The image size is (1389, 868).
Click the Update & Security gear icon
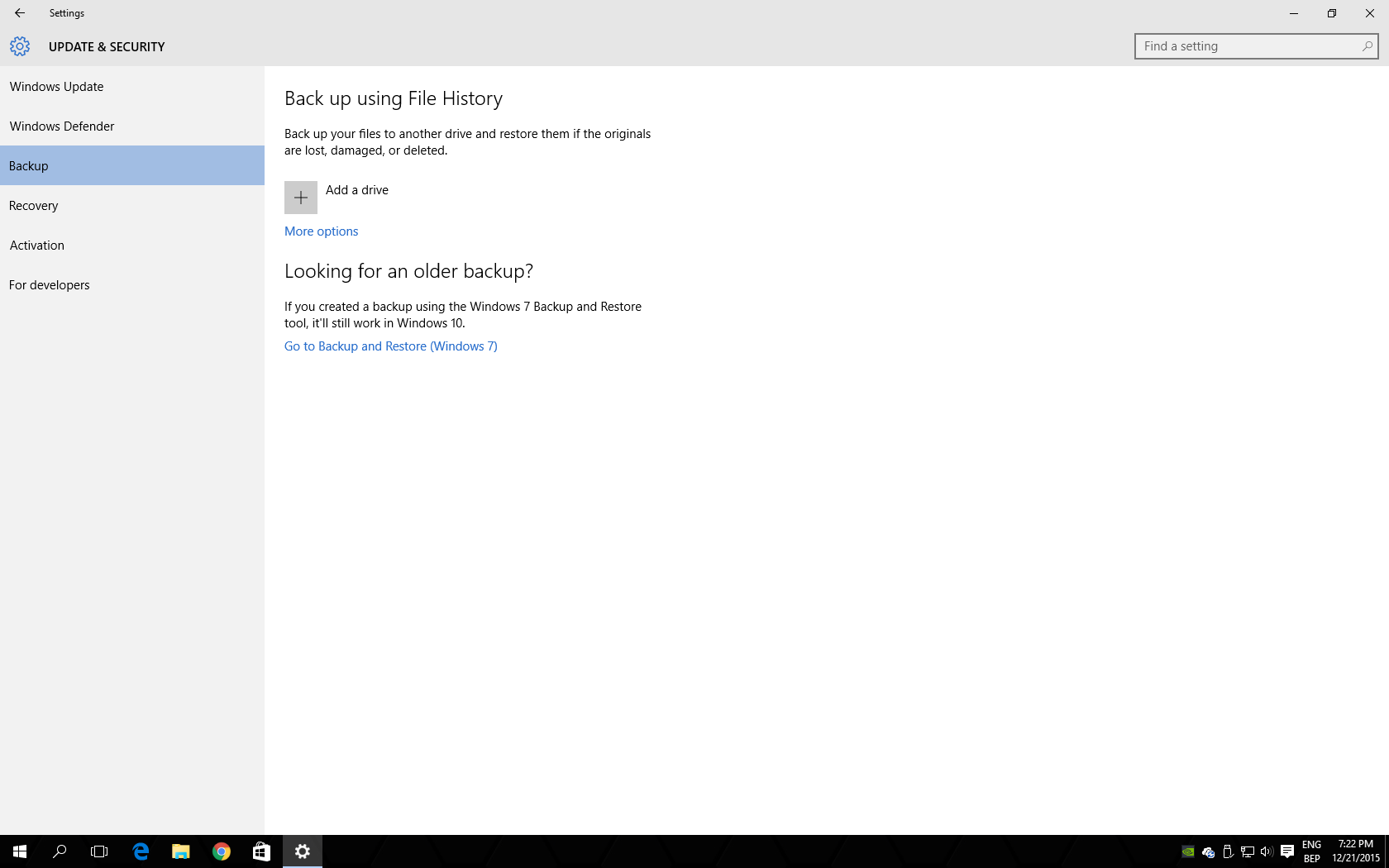click(20, 46)
